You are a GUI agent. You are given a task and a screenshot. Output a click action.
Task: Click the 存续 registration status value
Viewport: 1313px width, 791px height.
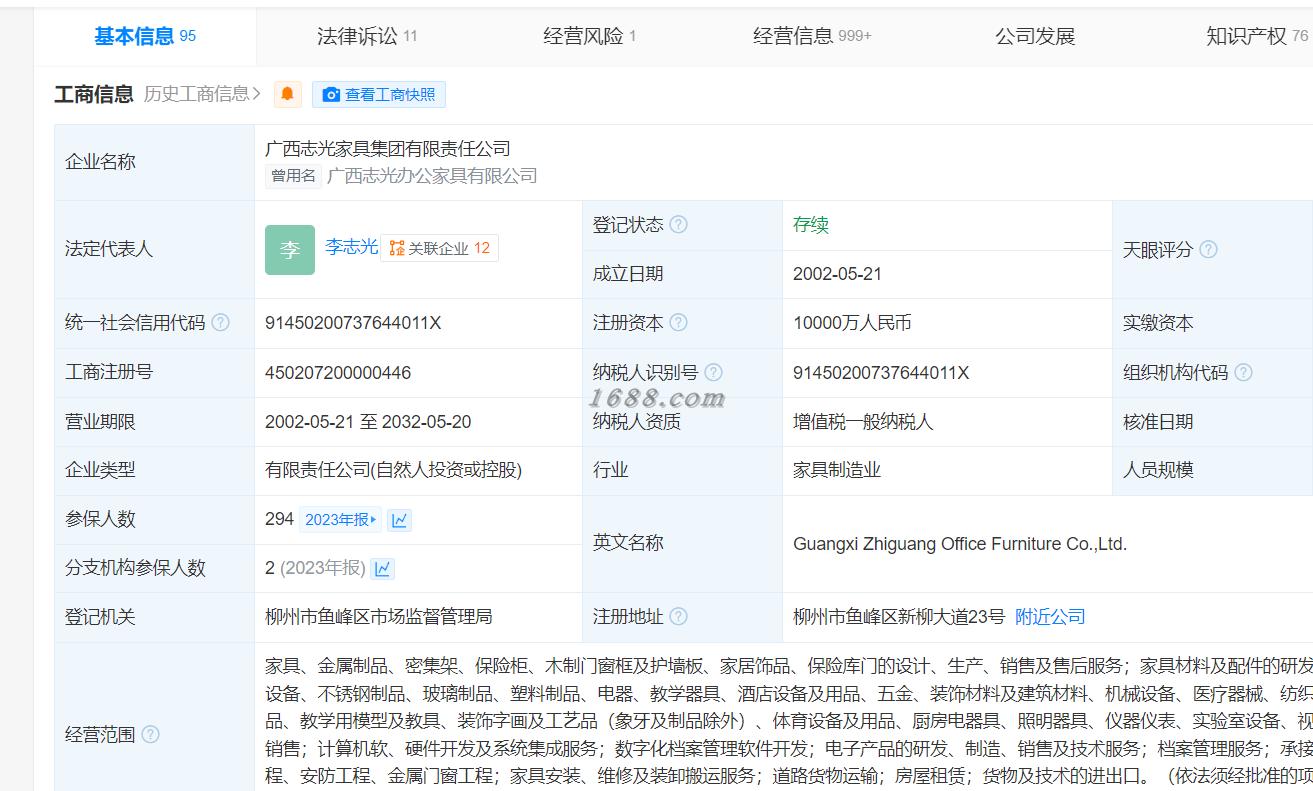point(811,225)
